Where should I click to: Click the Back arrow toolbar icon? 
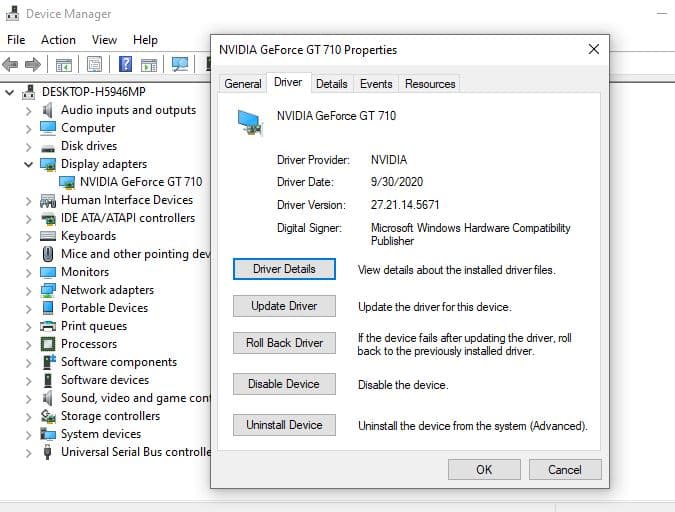10,65
